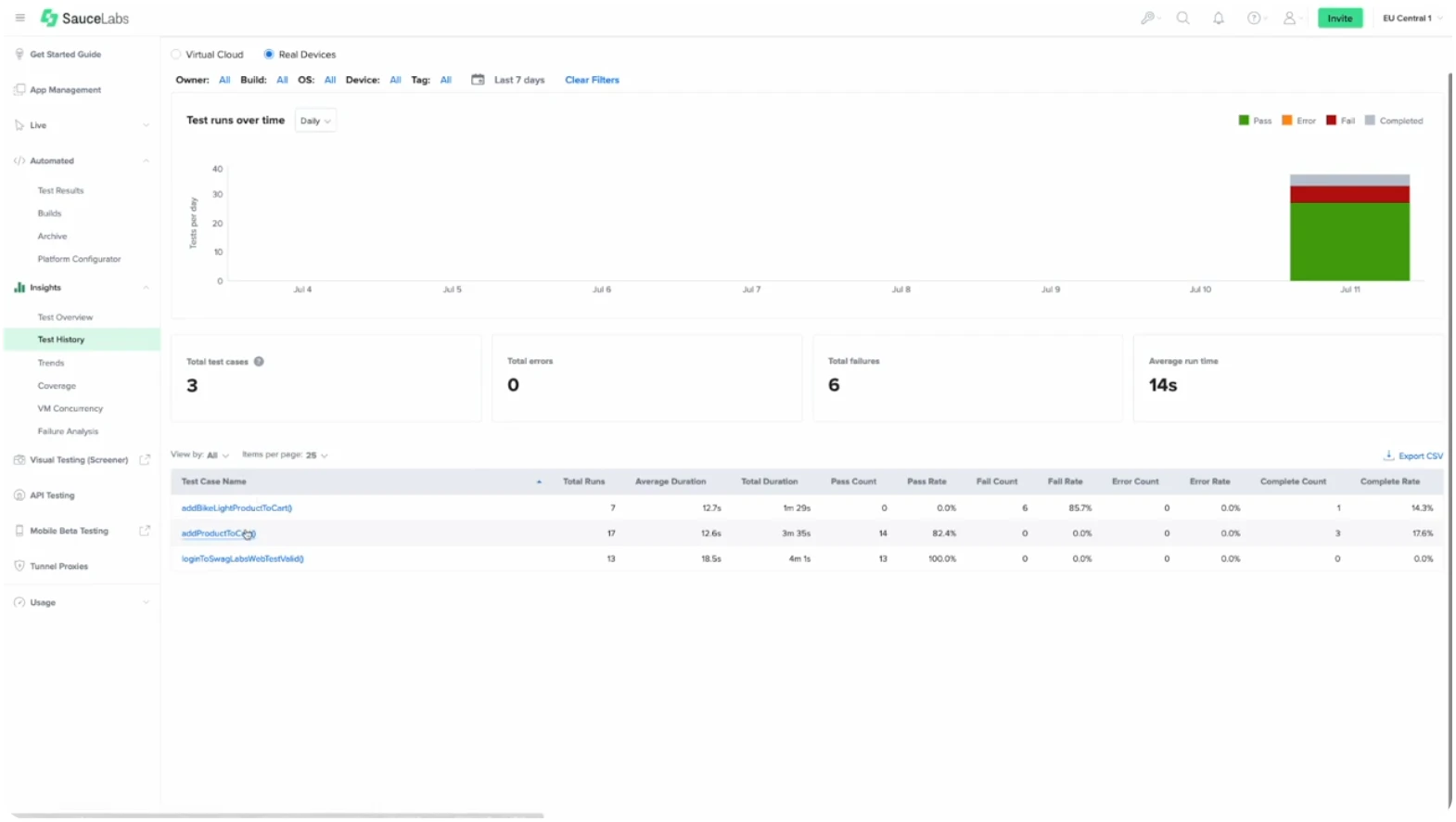The width and height of the screenshot is (1456, 822).
Task: Click the Export CSV download icon
Action: tap(1388, 456)
